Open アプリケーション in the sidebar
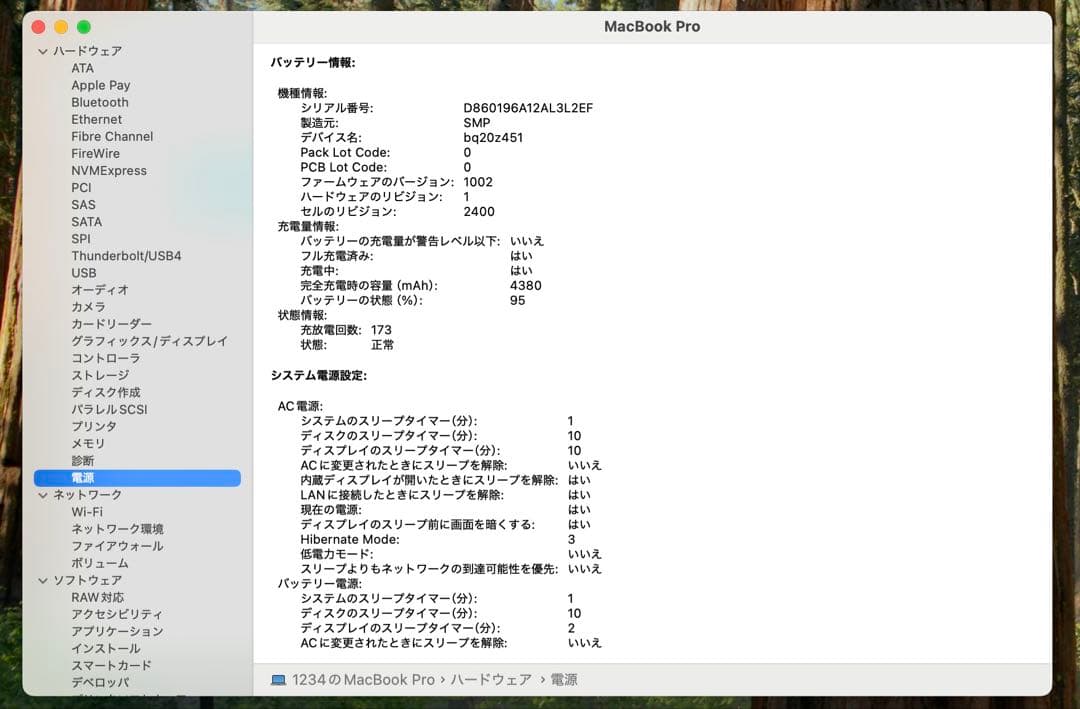This screenshot has height=709, width=1080. 118,631
